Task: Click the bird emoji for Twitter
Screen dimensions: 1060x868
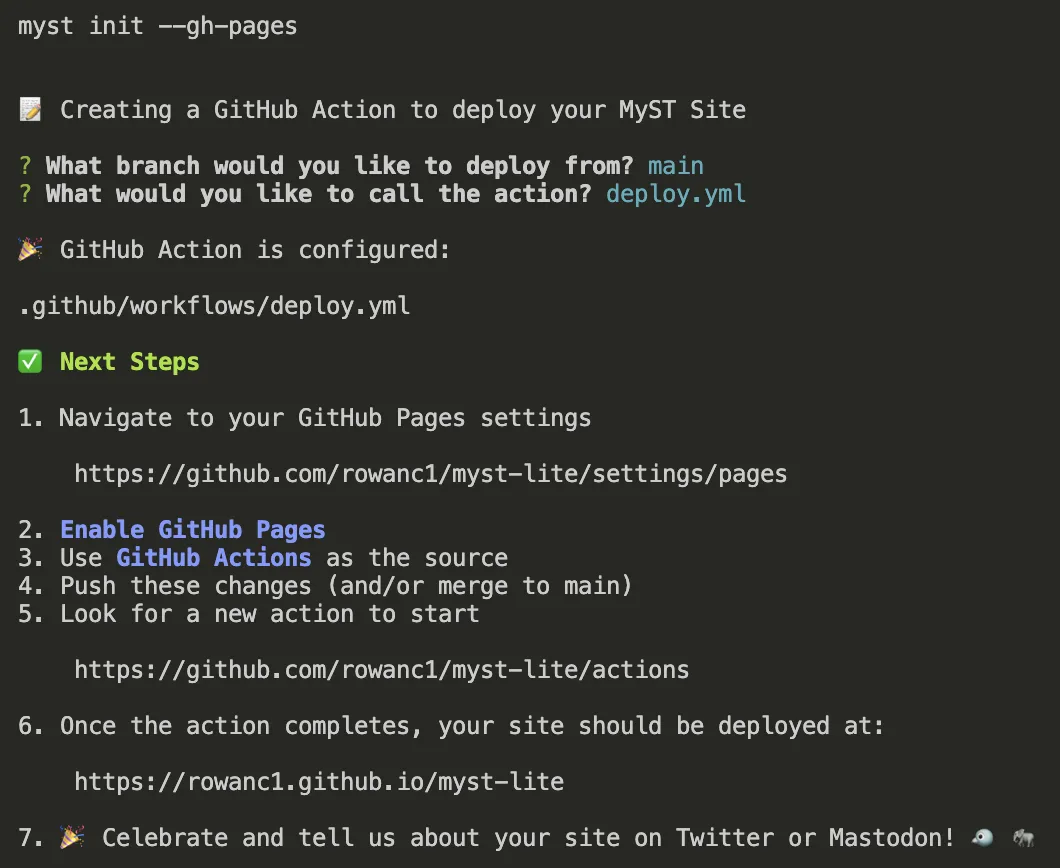Action: pyautogui.click(x=982, y=837)
